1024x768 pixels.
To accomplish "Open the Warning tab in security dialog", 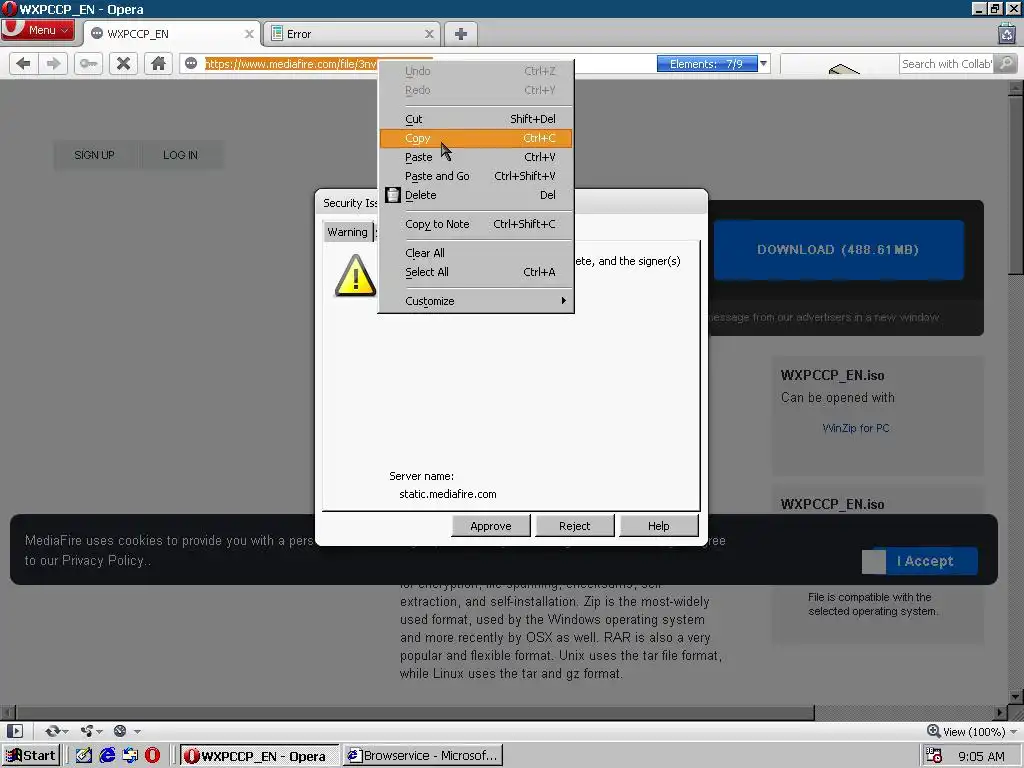I will [x=347, y=232].
